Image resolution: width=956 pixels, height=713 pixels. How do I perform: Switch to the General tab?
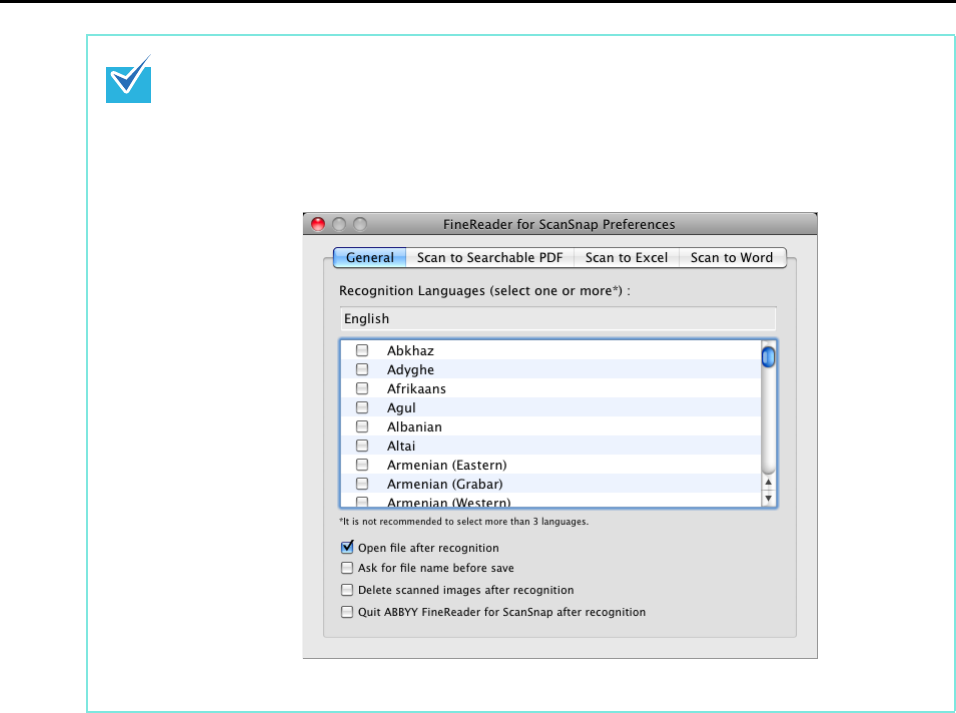pos(369,257)
